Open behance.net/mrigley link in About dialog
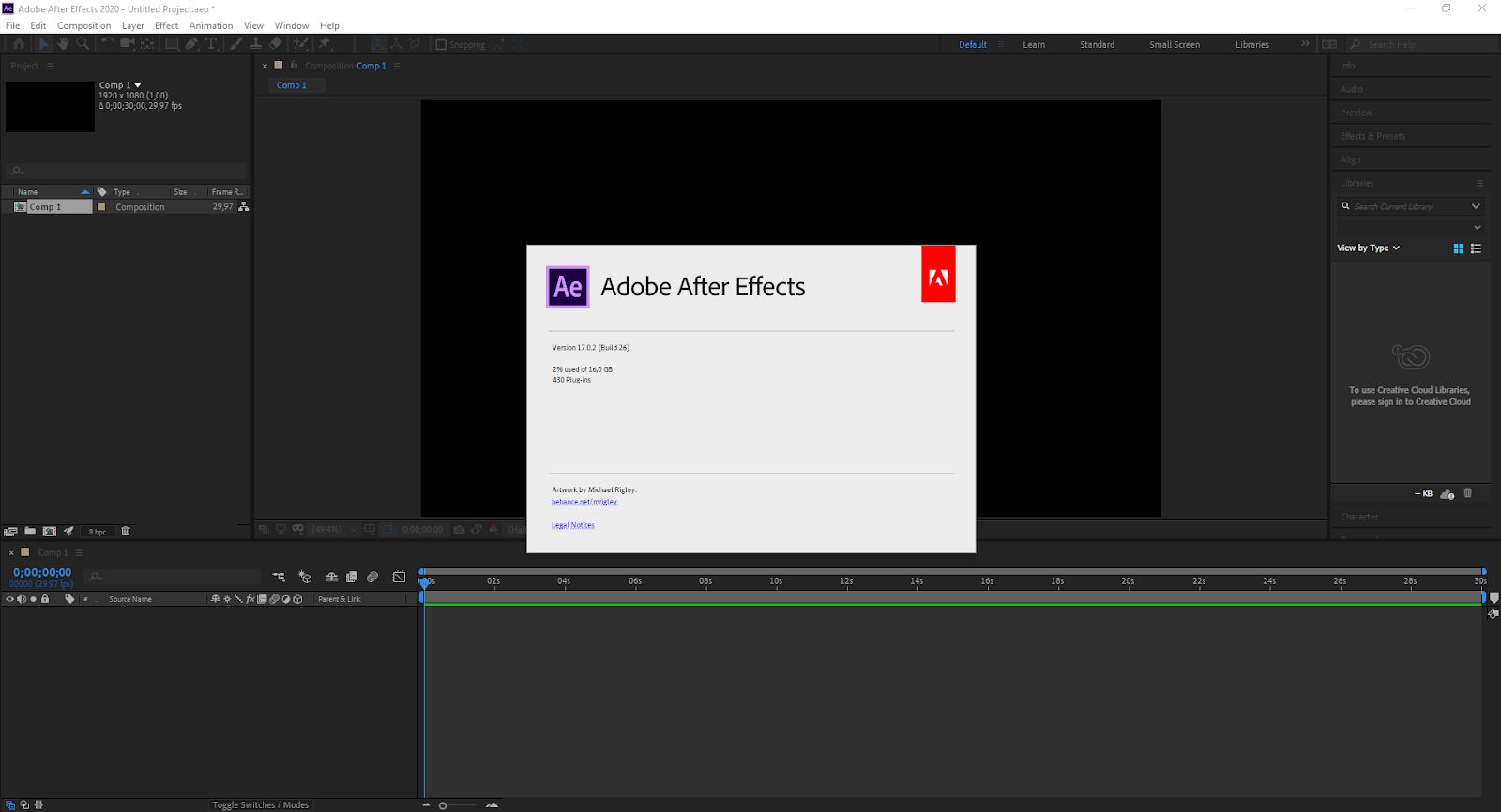This screenshot has width=1501, height=812. [x=584, y=502]
